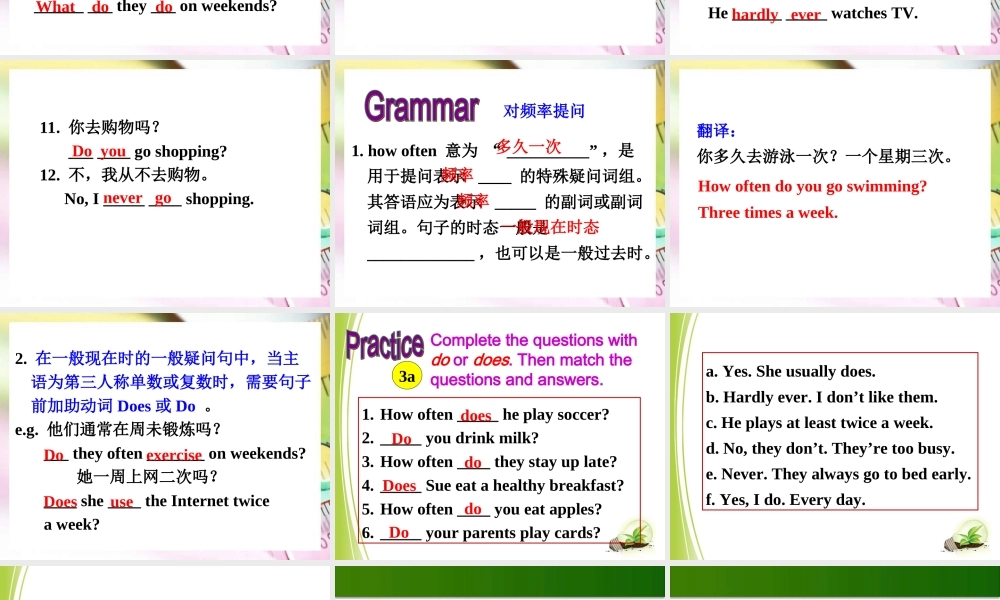The height and width of the screenshot is (600, 1000).
Task: Open the slide about Does or Do rule
Action: click(165, 435)
